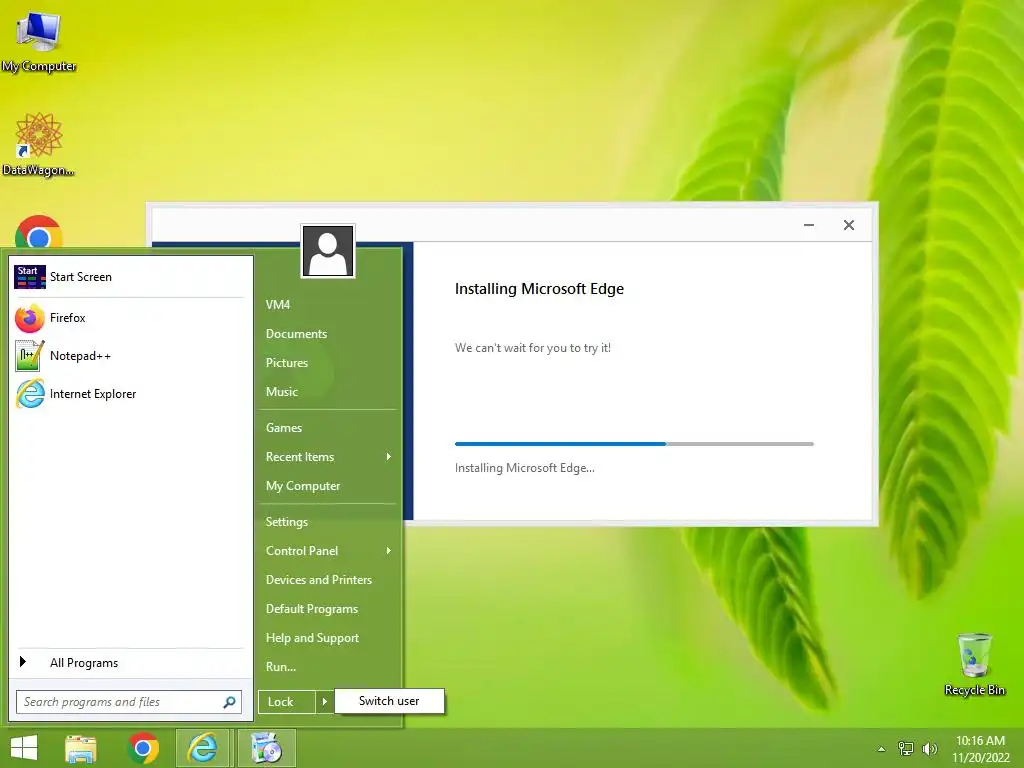
Task: Click the Start Screen icon in menu
Action: [x=29, y=277]
